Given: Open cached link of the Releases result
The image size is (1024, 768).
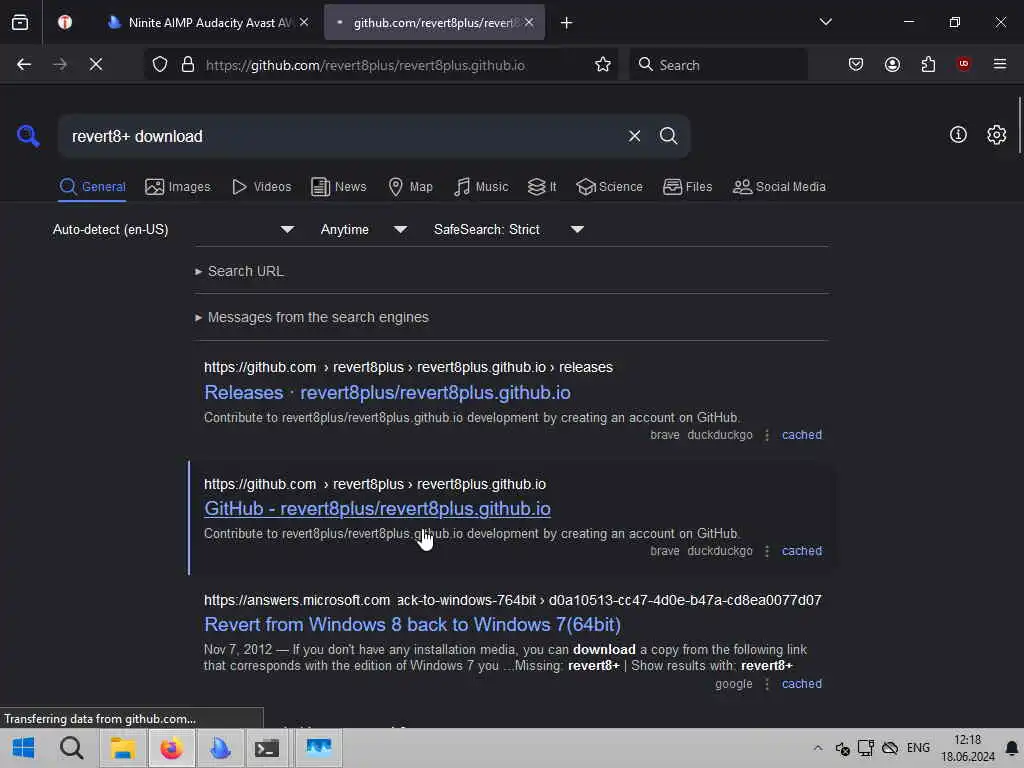Looking at the screenshot, I should [x=801, y=435].
